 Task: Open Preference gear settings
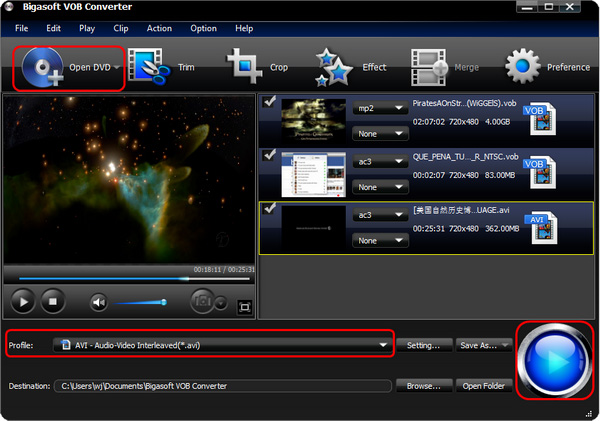[523, 66]
